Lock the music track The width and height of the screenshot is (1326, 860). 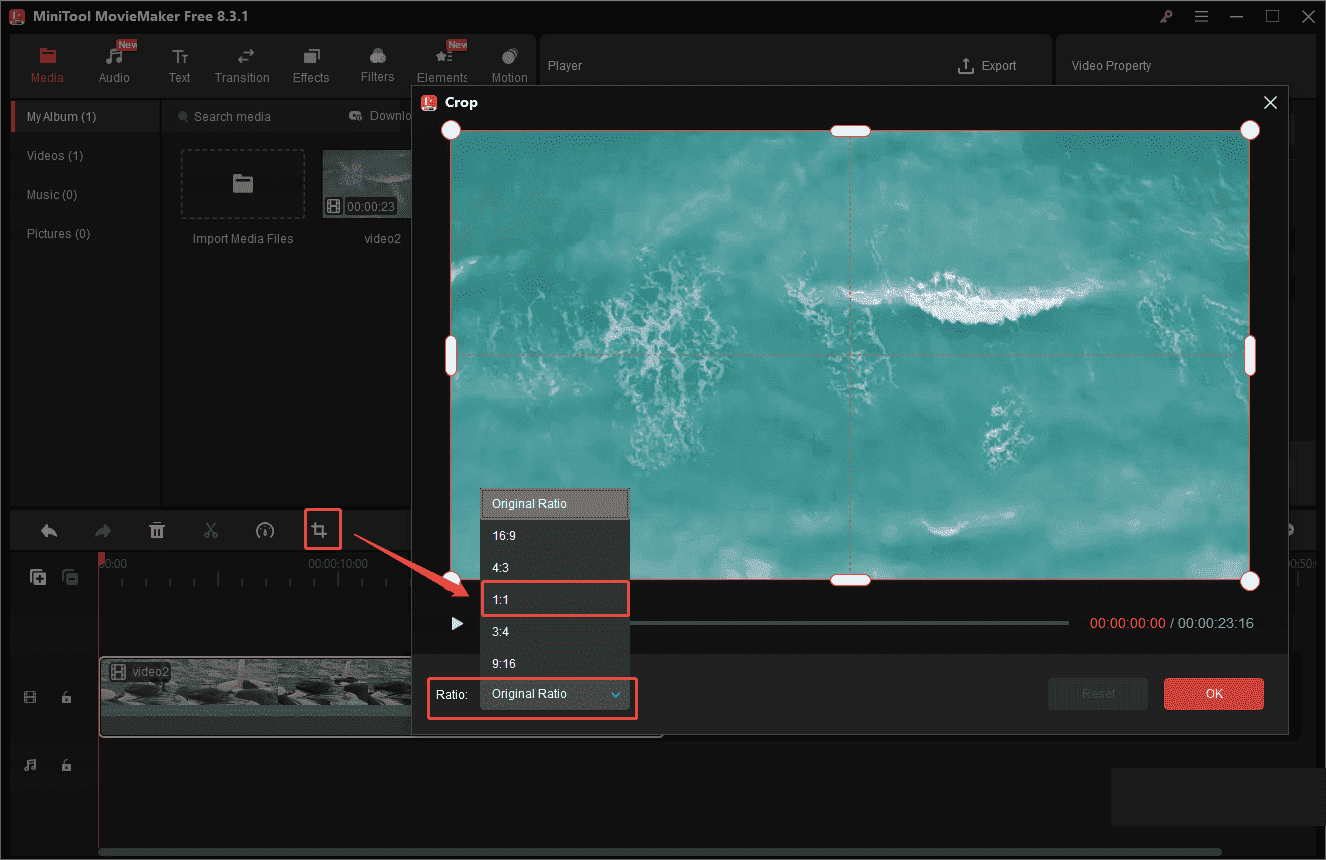click(x=66, y=765)
